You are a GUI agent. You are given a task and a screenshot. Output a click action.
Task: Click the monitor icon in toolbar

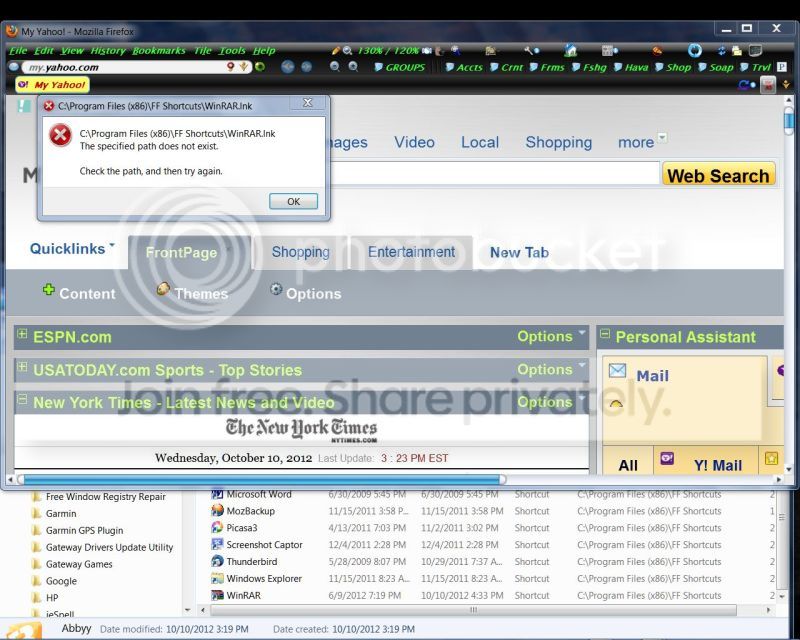(756, 50)
